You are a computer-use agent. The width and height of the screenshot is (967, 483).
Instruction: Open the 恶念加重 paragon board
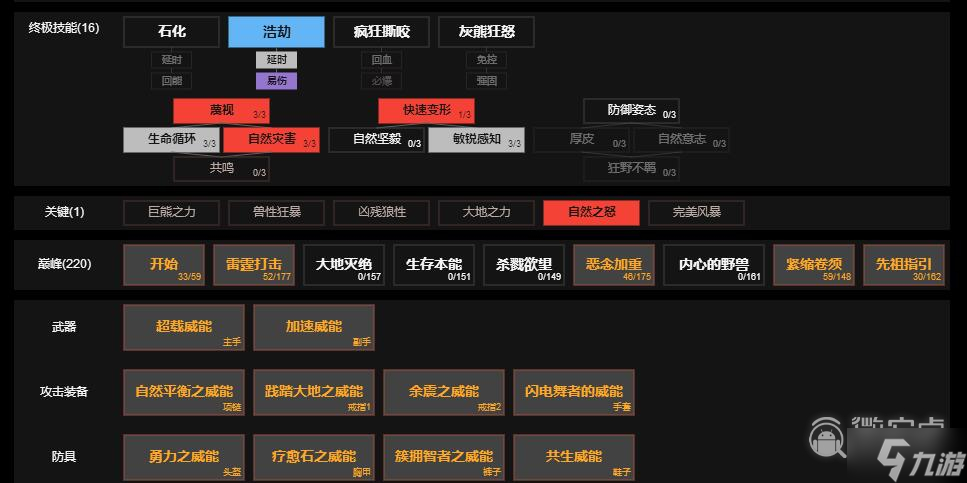[x=614, y=265]
